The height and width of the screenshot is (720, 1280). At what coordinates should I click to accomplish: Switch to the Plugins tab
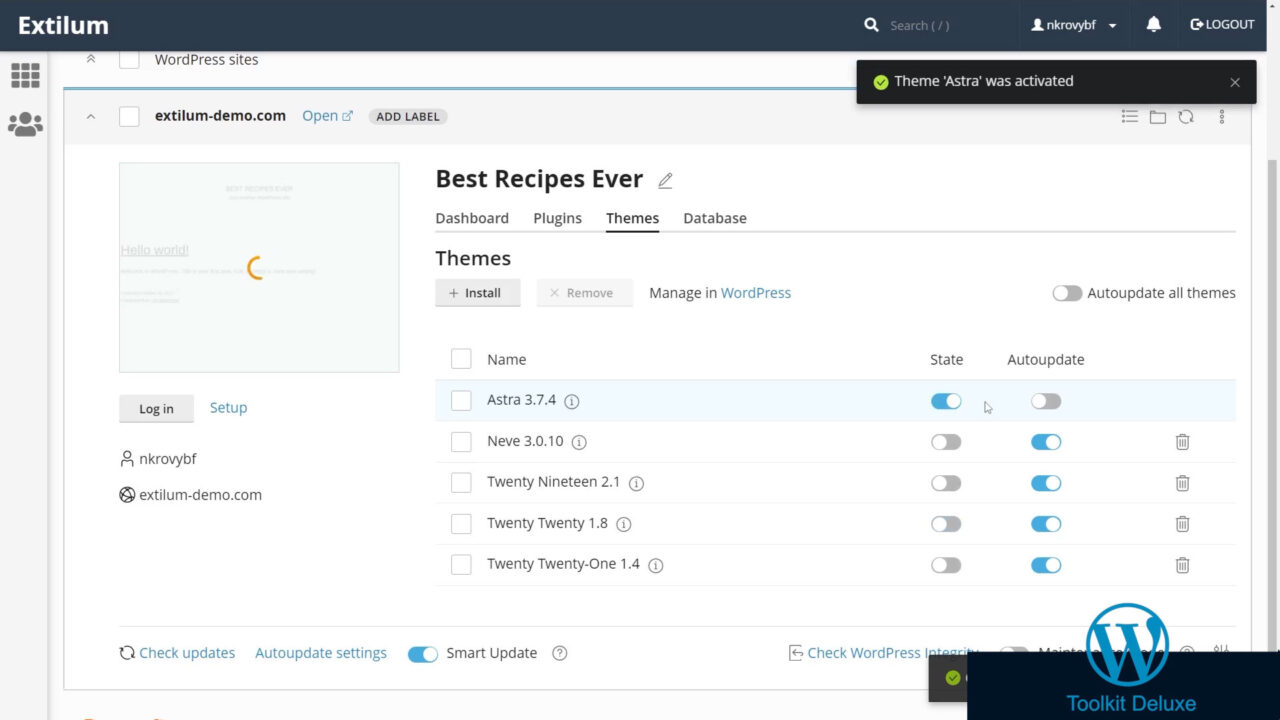pyautogui.click(x=557, y=218)
